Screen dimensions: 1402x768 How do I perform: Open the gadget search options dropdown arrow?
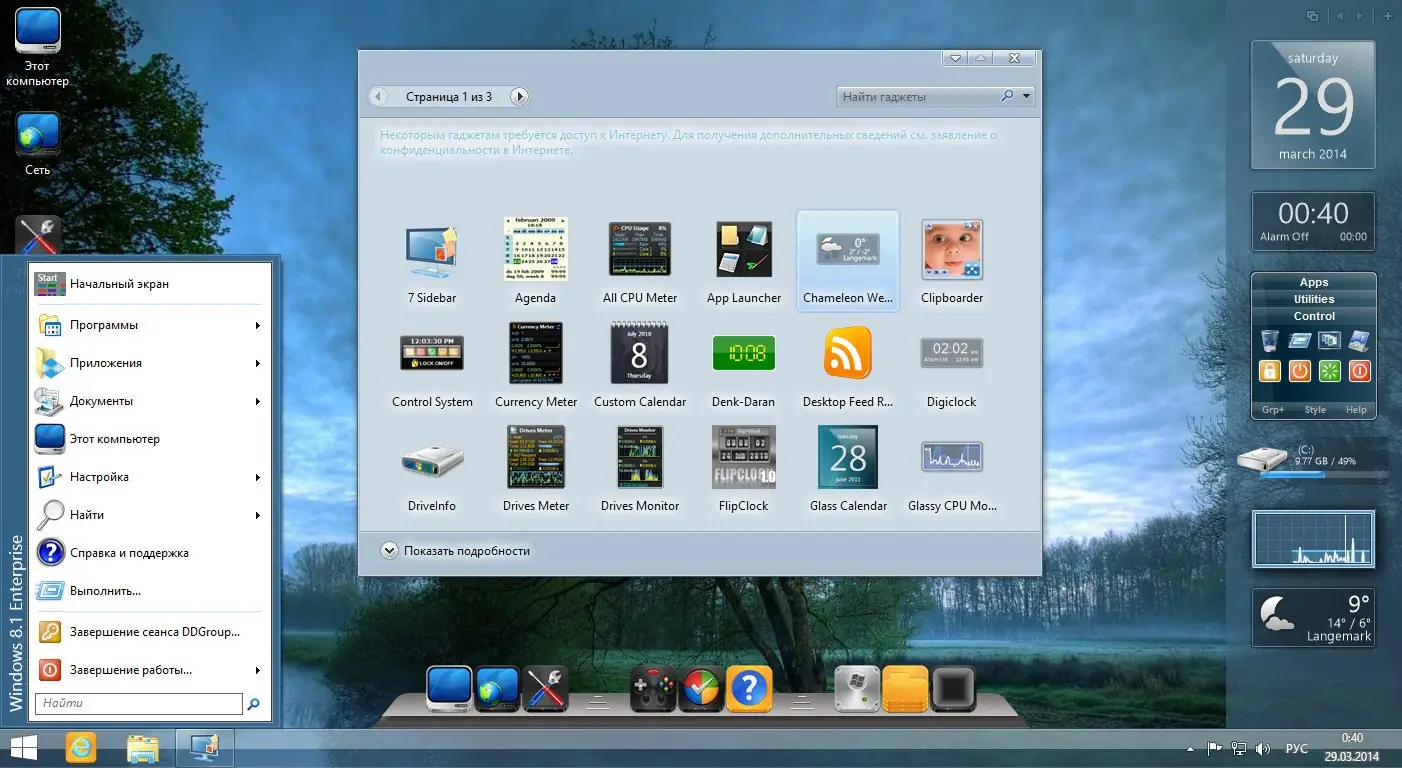[x=1026, y=97]
